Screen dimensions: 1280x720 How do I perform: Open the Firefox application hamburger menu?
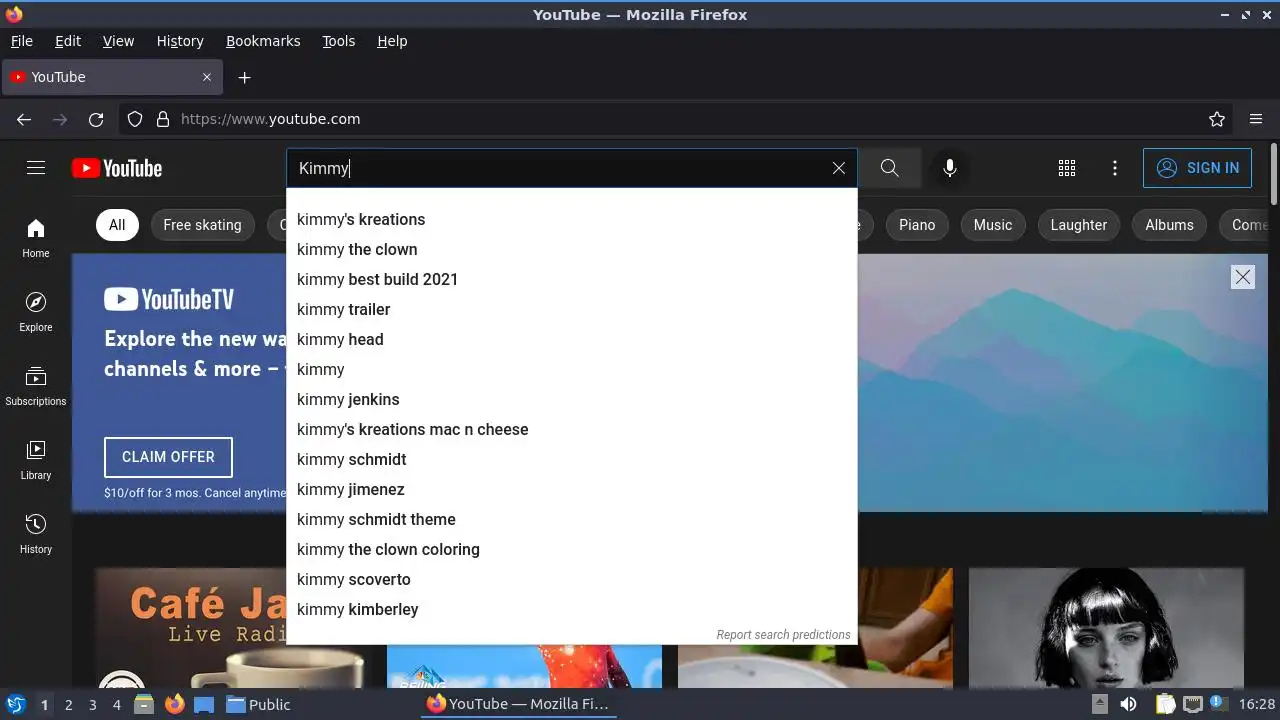point(1256,119)
